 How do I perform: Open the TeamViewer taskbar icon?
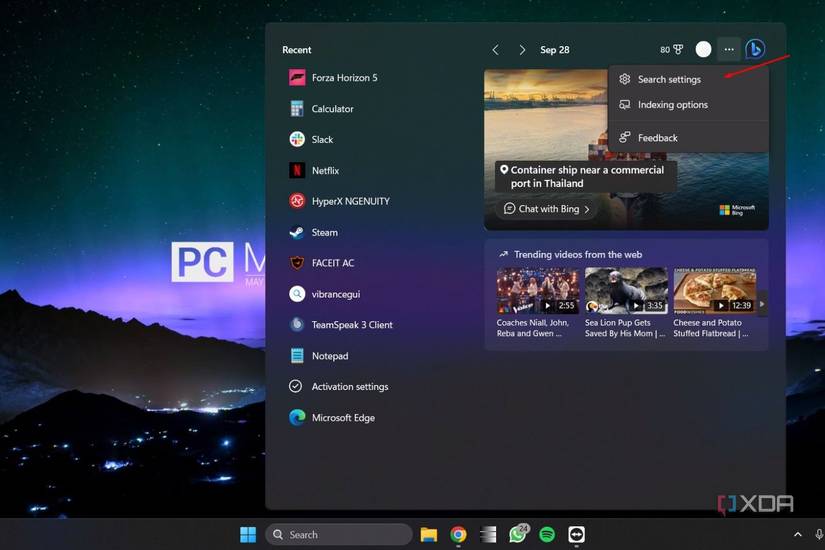coord(577,535)
